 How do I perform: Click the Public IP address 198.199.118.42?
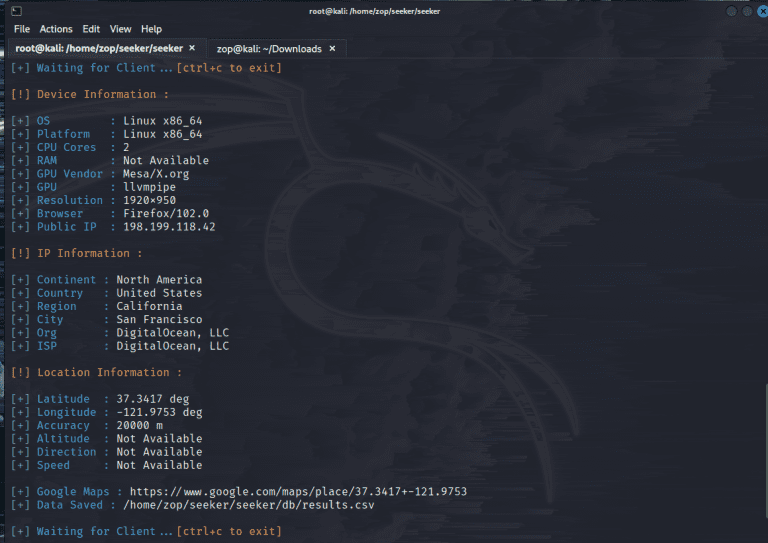click(169, 227)
